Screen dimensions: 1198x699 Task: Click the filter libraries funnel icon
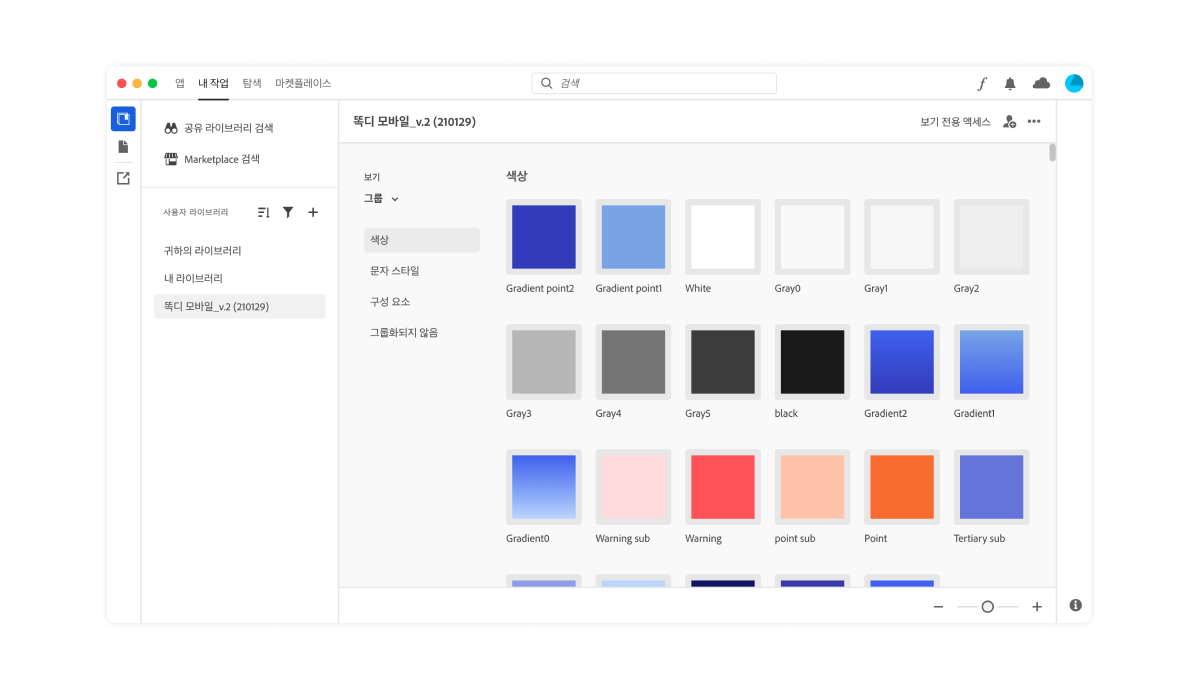coord(288,212)
